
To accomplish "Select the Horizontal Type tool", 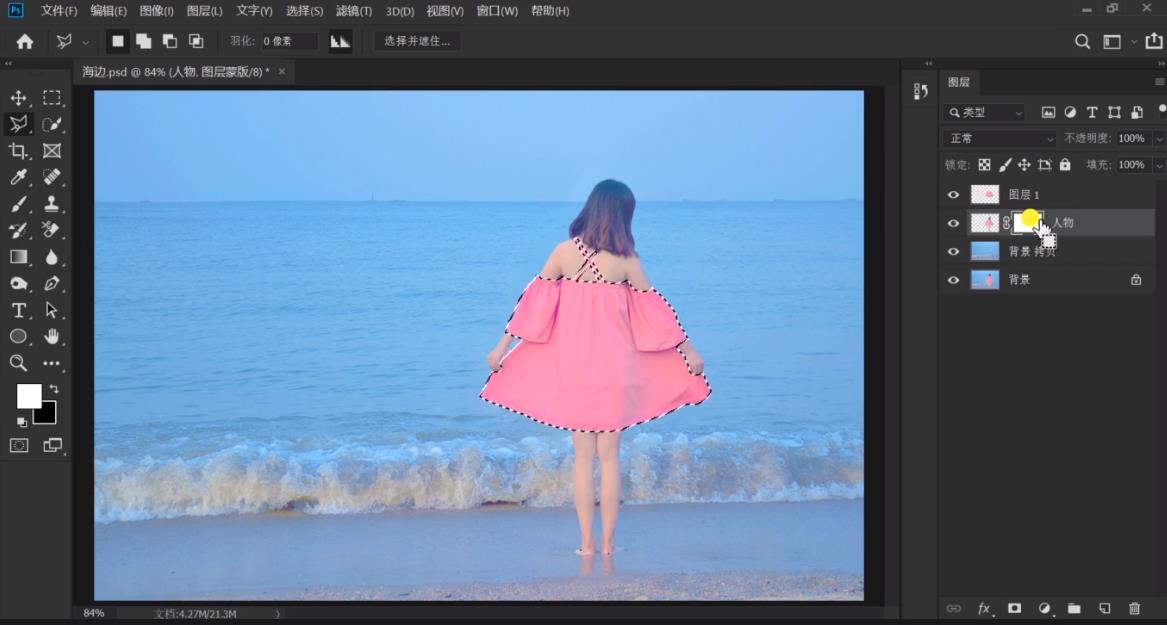I will click(x=18, y=310).
